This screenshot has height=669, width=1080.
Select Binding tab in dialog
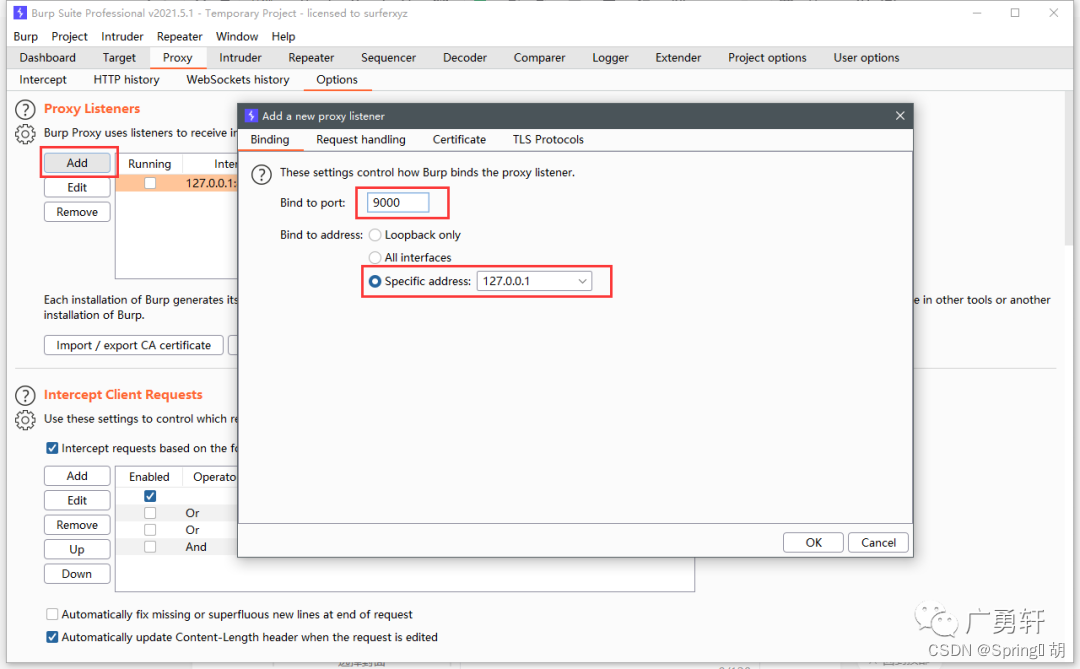[270, 139]
